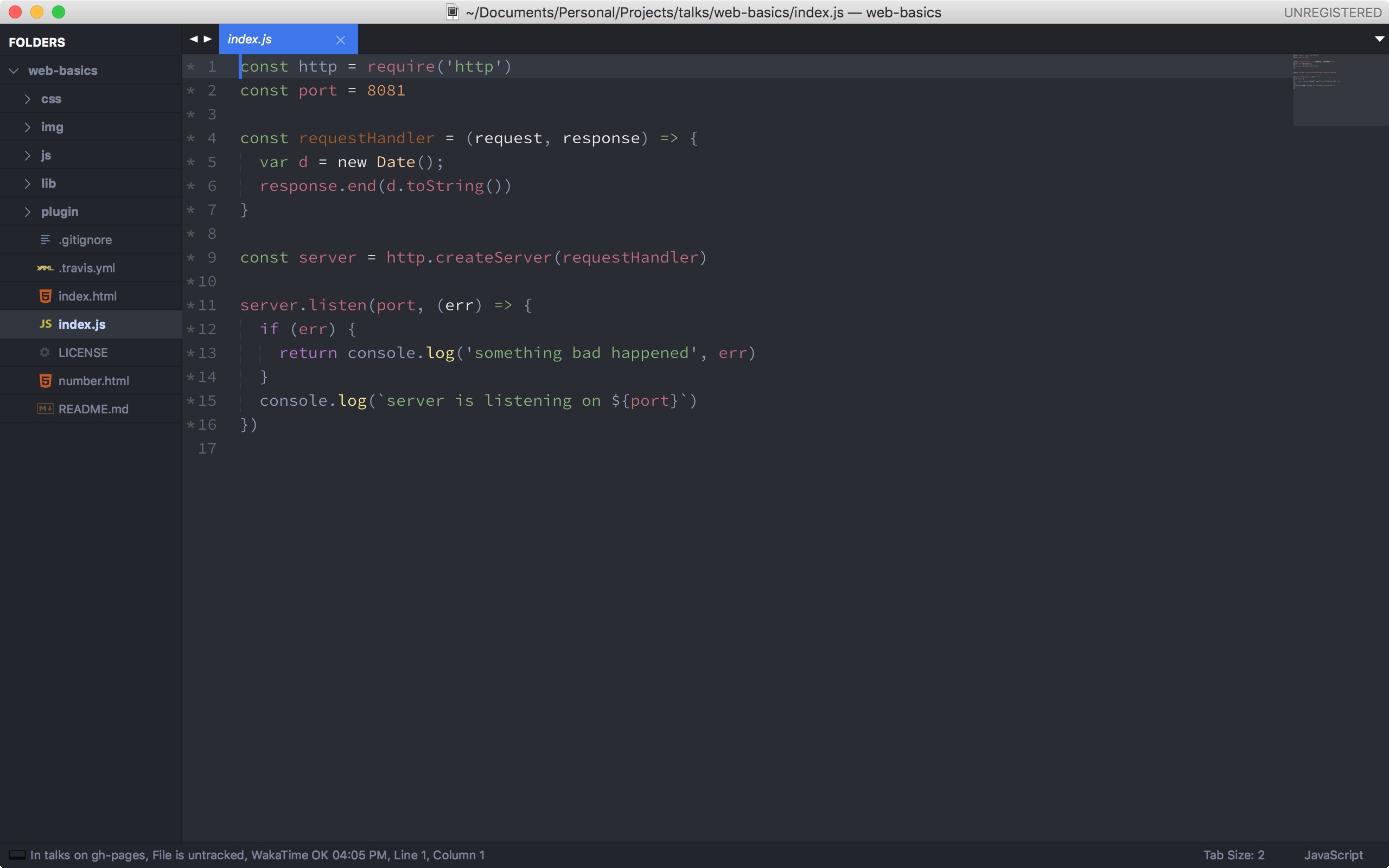Collapse the web-basics root folder
Viewport: 1389px width, 868px height.
[14, 71]
